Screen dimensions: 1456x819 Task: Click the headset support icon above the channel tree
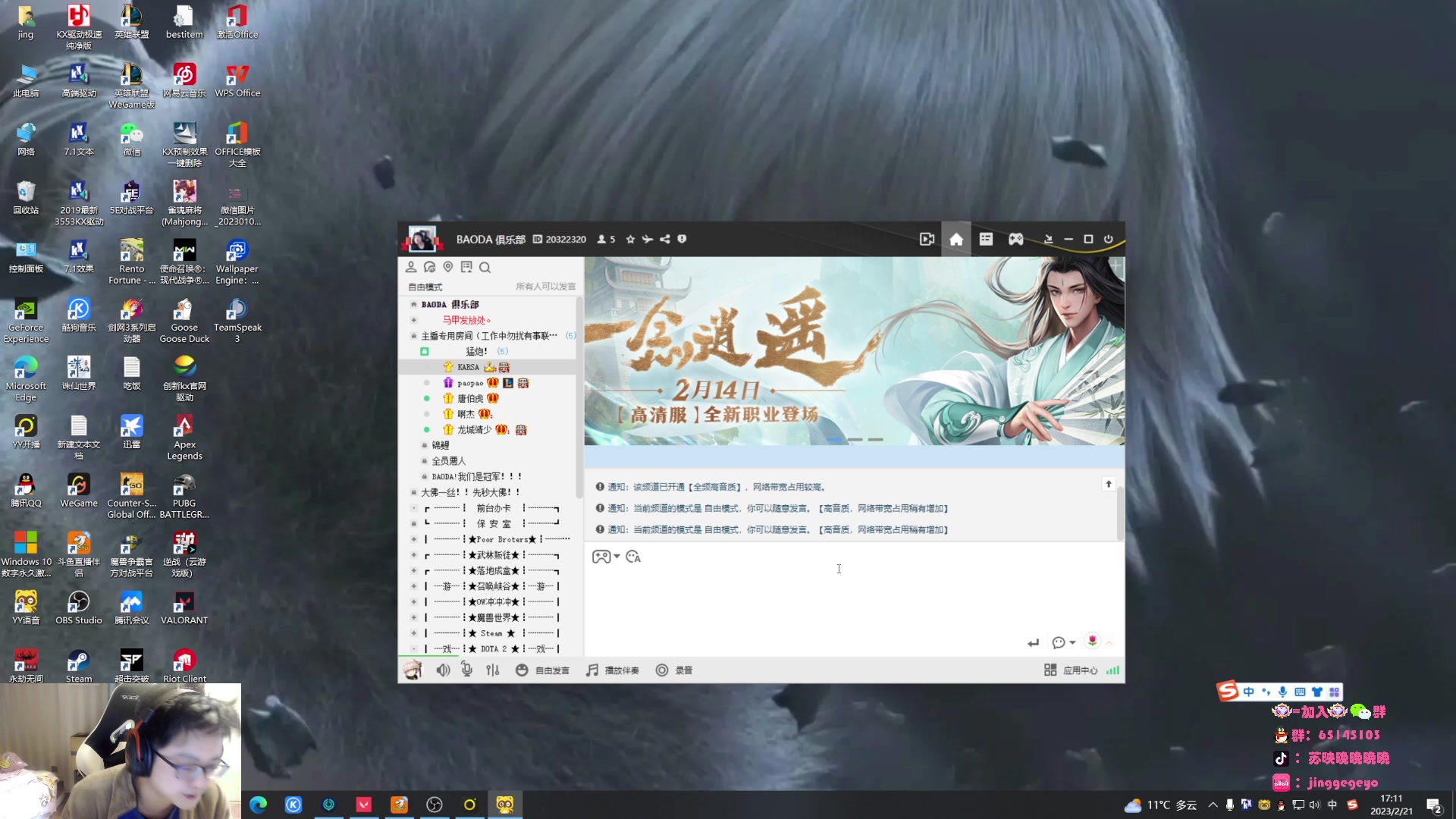[x=429, y=267]
